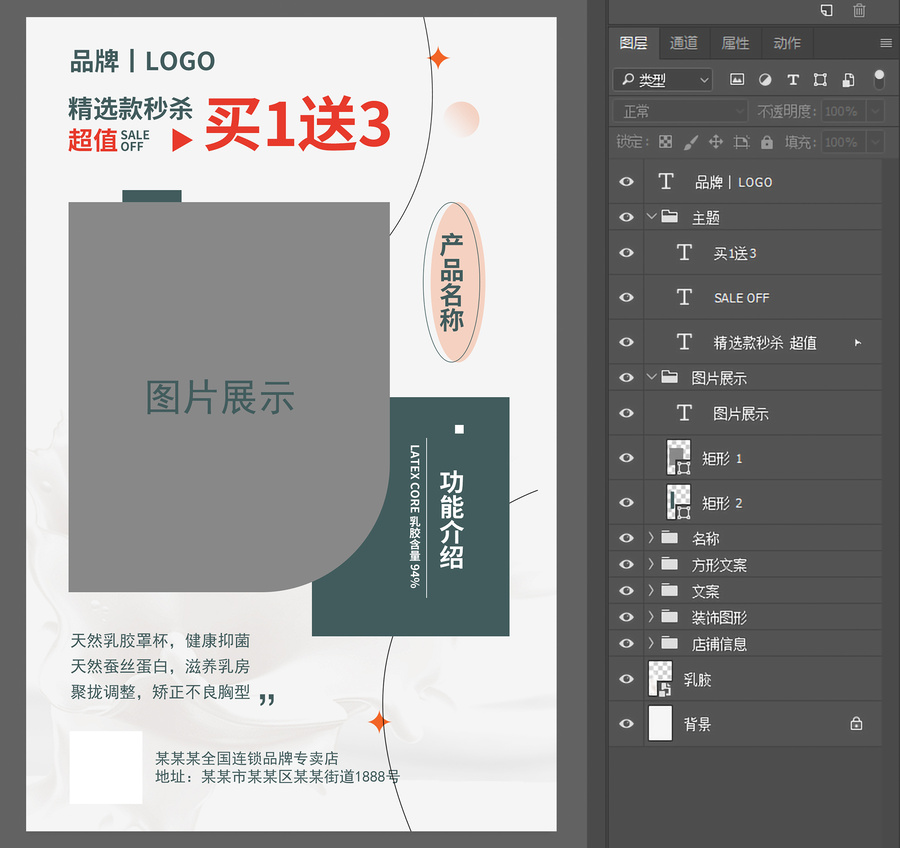Image resolution: width=900 pixels, height=848 pixels.
Task: Click lock position move icon
Action: pos(716,142)
